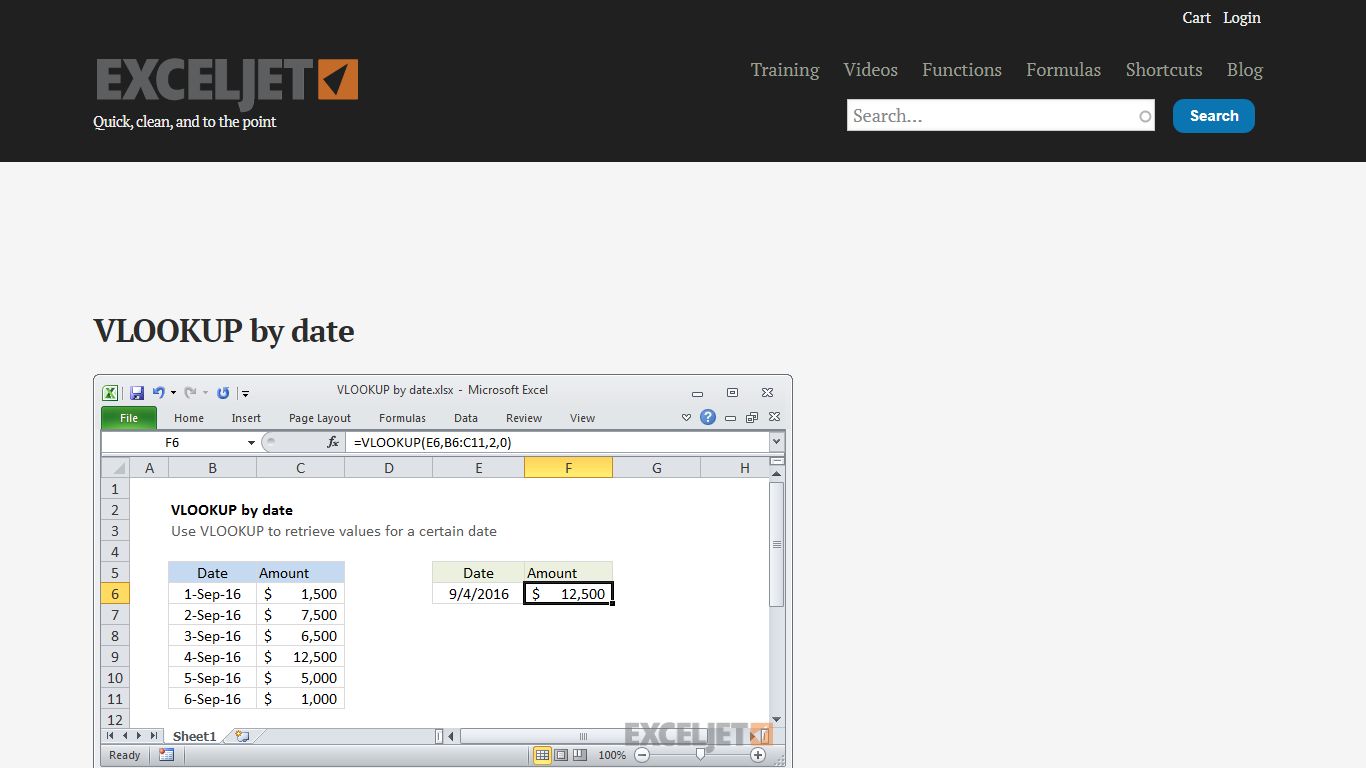Select the Page Layout view status bar icon
This screenshot has height=768, width=1366.
561,755
